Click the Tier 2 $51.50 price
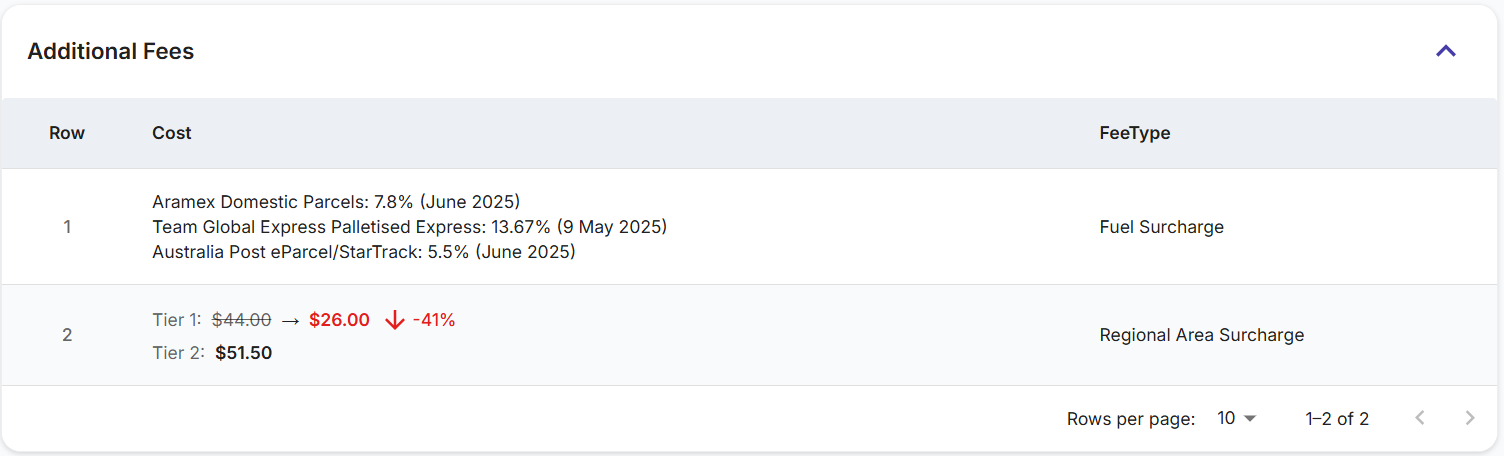Screen dimensions: 1504x456 point(243,353)
